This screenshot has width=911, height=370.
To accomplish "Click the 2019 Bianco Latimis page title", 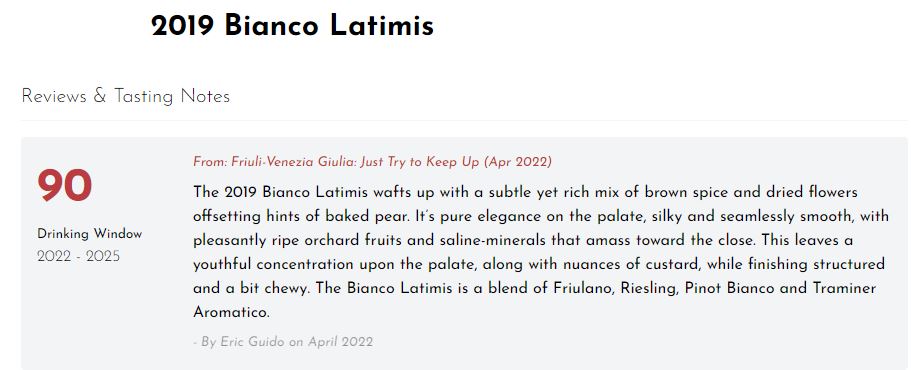I will pyautogui.click(x=292, y=26).
